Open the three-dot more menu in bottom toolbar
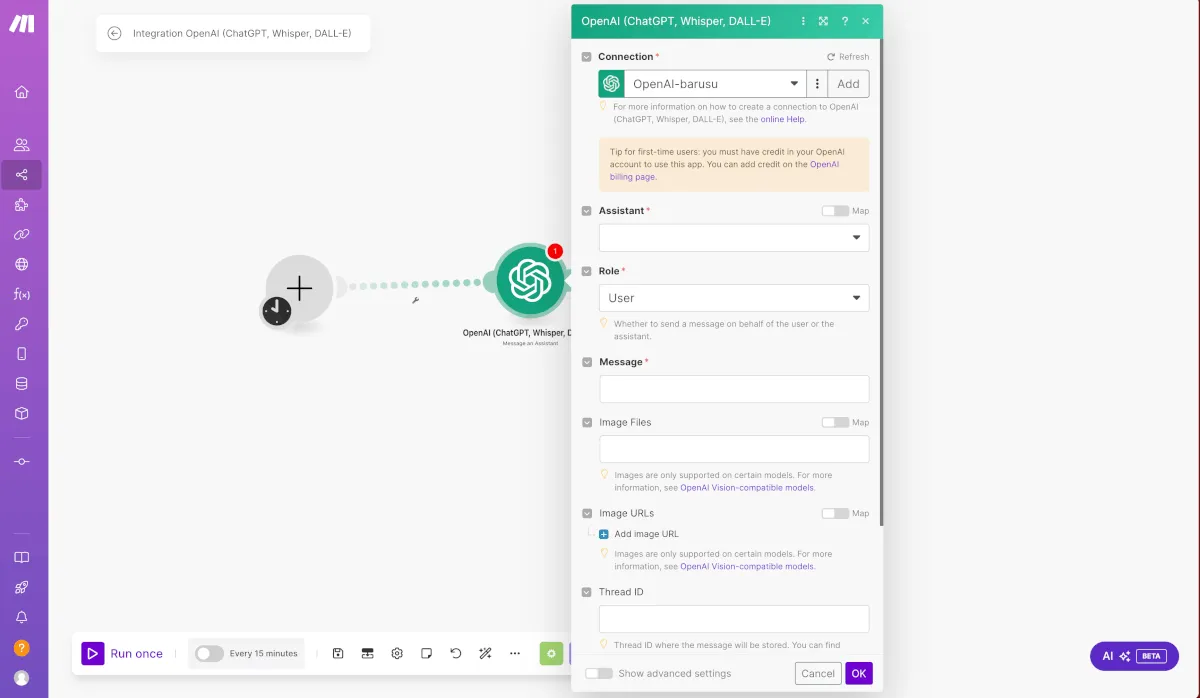1200x698 pixels. 515,653
